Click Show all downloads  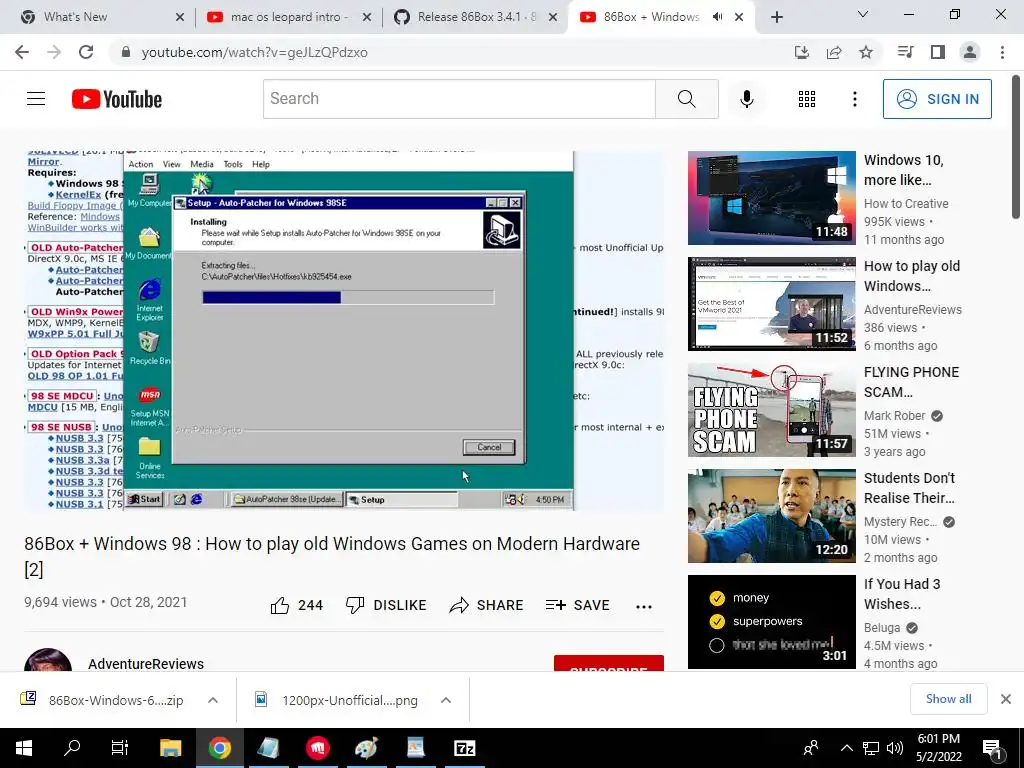(948, 699)
